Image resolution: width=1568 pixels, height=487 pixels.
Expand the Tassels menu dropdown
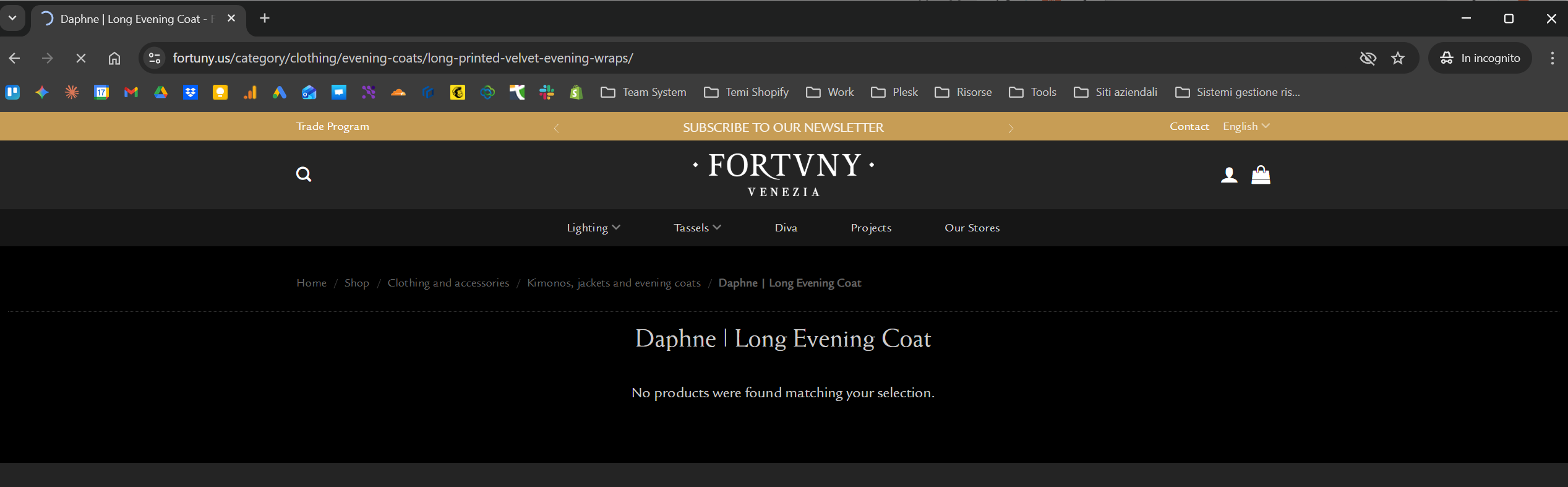click(697, 228)
